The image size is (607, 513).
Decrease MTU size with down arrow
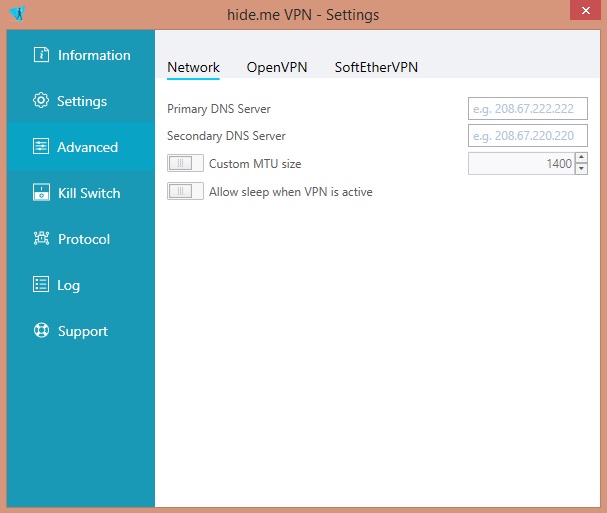click(x=581, y=169)
